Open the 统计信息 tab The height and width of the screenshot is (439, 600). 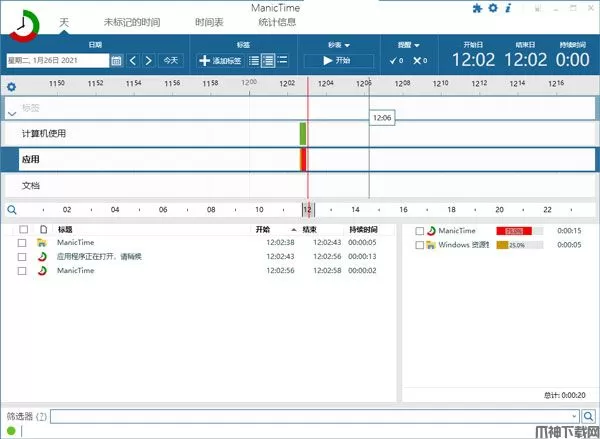pos(279,21)
